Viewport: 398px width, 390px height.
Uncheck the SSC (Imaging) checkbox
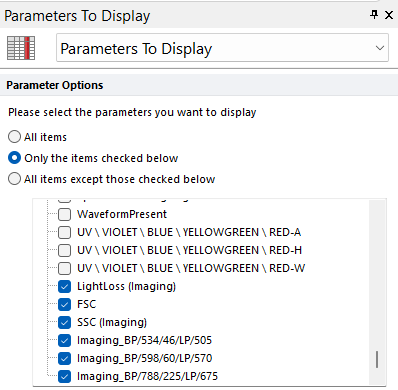pyautogui.click(x=64, y=322)
